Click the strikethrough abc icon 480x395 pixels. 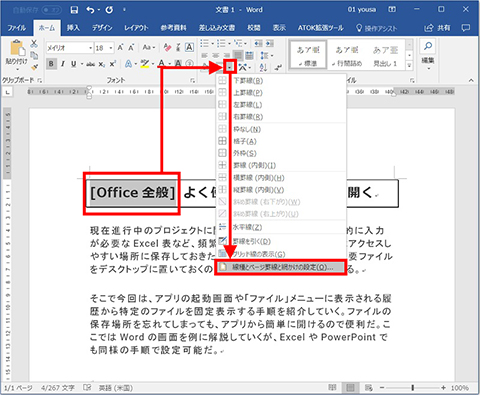[90, 64]
